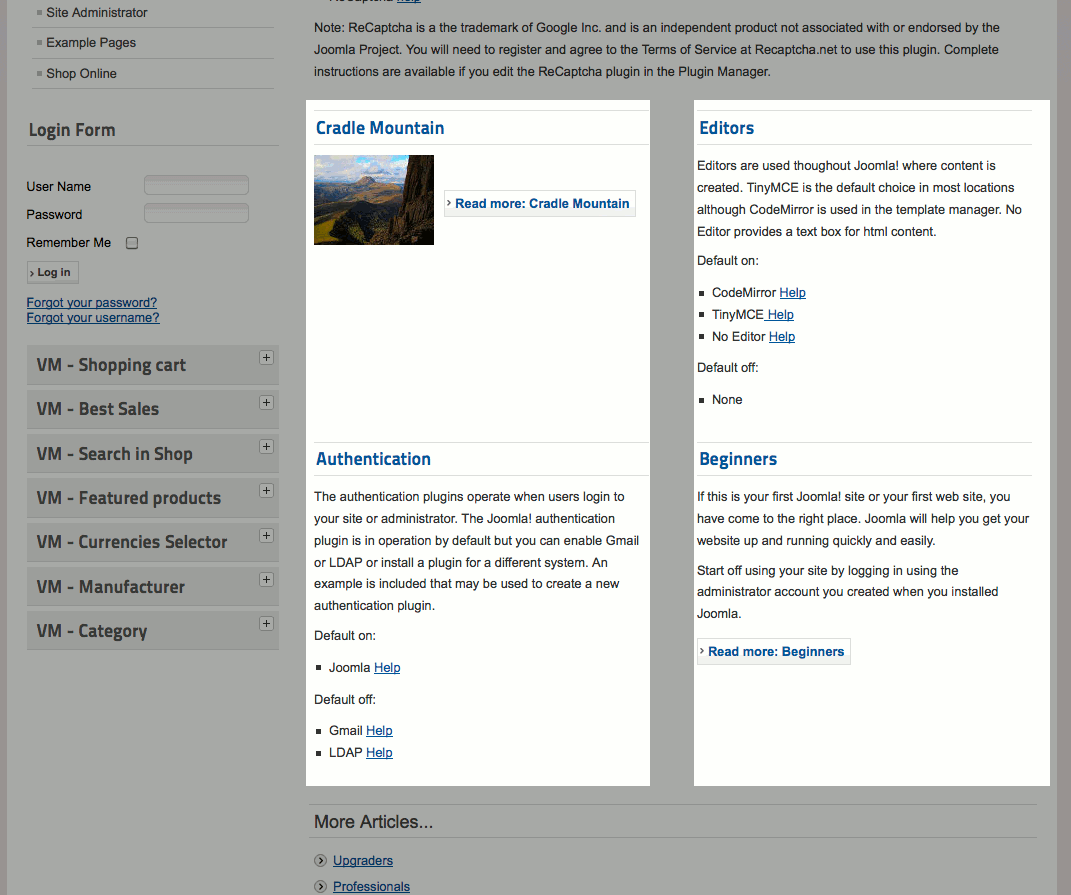Open the Professionals article link

tap(372, 887)
